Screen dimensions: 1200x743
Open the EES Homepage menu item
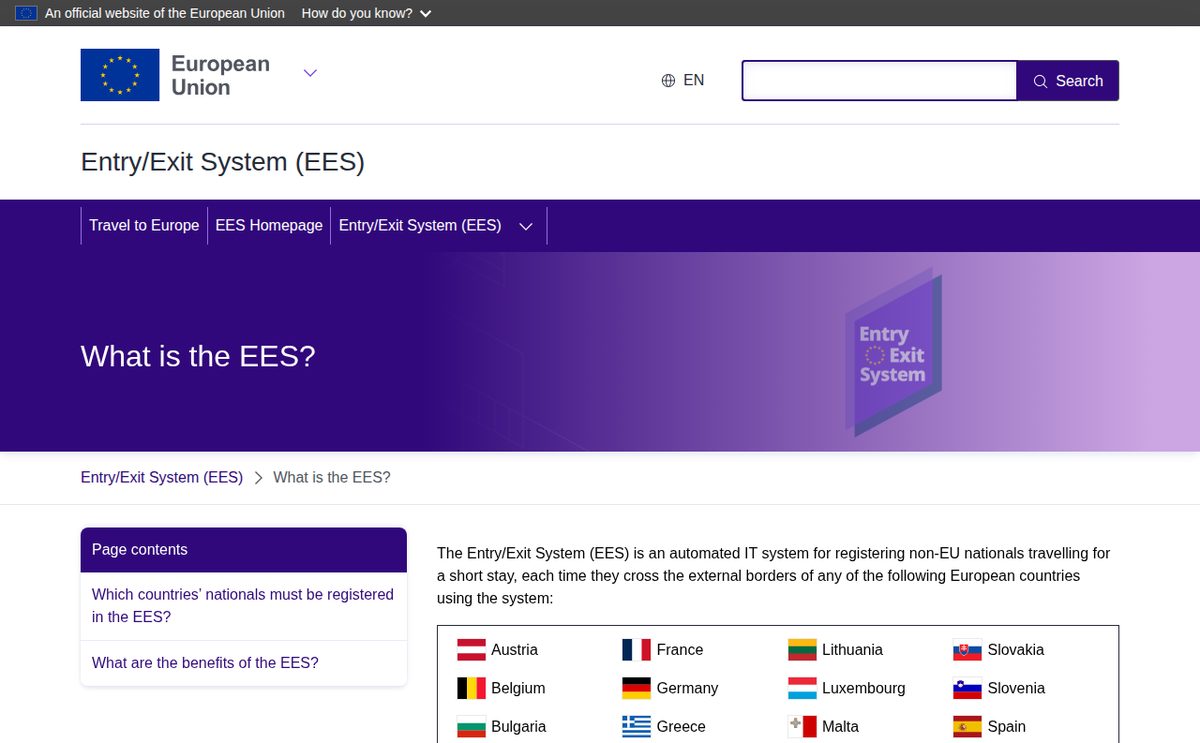pyautogui.click(x=269, y=226)
